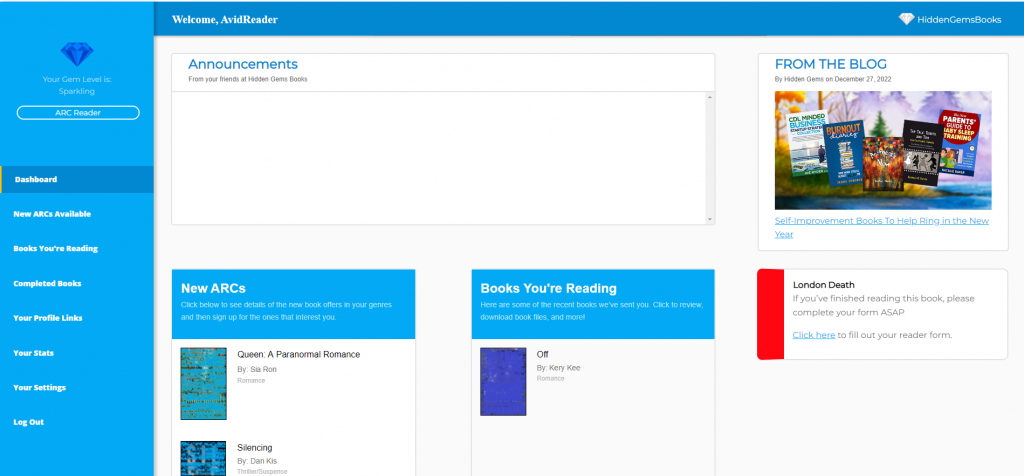Select Completed Books from sidebar

pos(47,284)
